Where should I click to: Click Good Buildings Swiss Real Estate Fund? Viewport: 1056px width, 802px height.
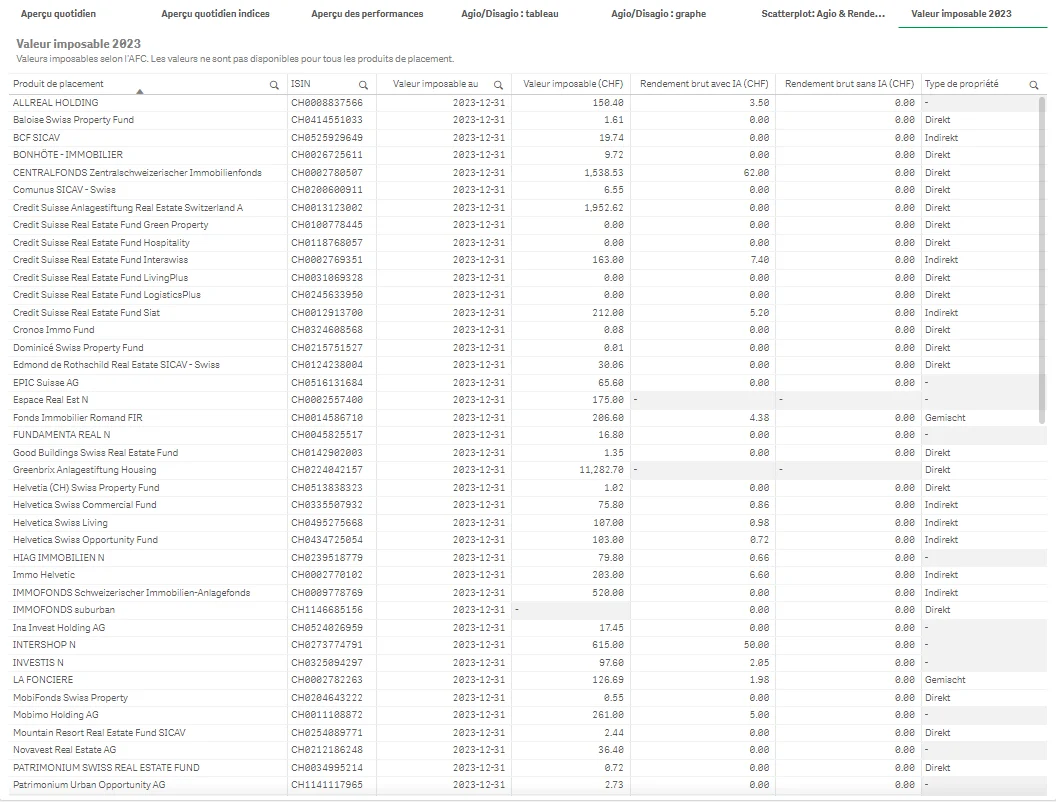tap(96, 453)
